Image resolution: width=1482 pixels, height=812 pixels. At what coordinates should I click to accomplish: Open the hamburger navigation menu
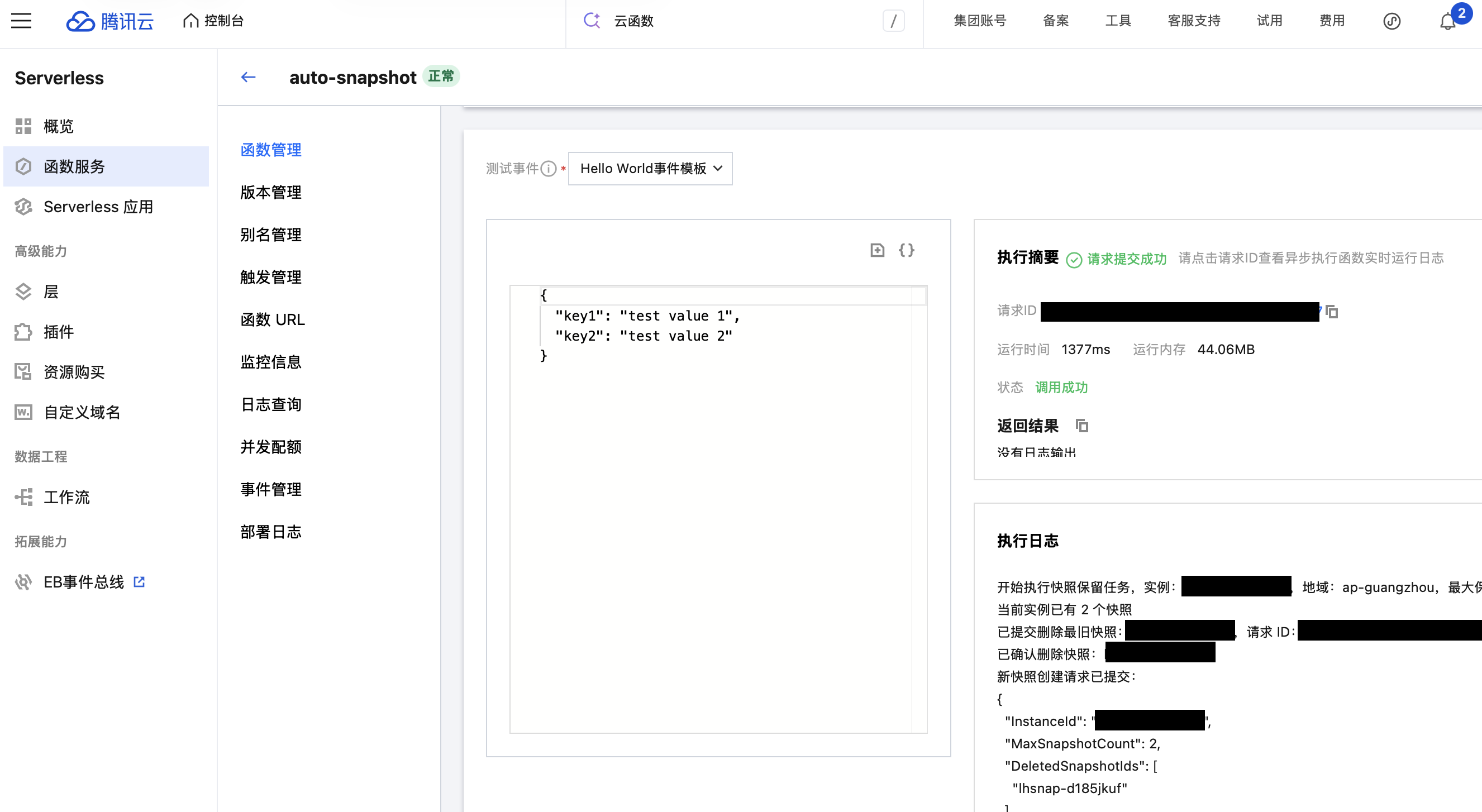(x=21, y=21)
